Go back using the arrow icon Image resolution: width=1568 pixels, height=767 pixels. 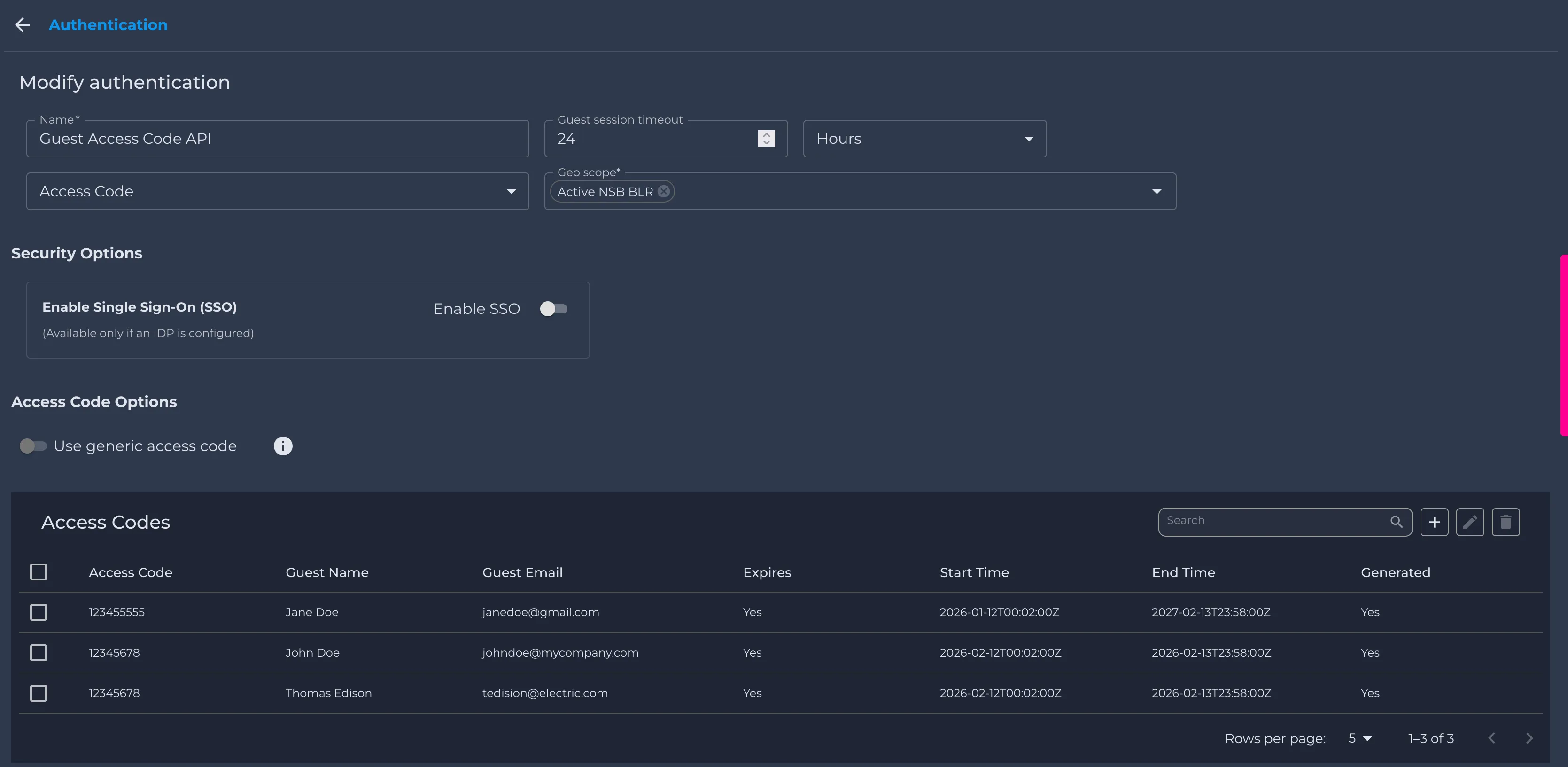tap(23, 25)
